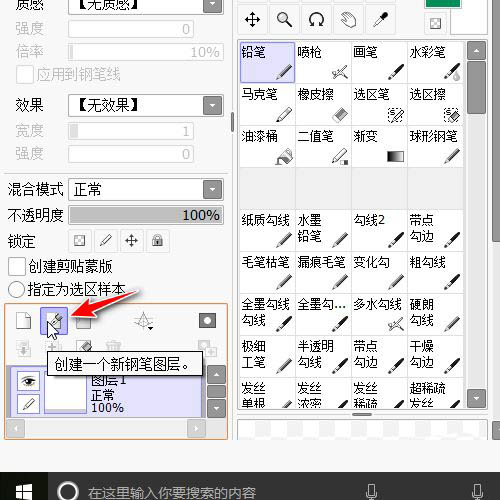Choose the 水彩笔 watercolor tool

pyautogui.click(x=435, y=62)
